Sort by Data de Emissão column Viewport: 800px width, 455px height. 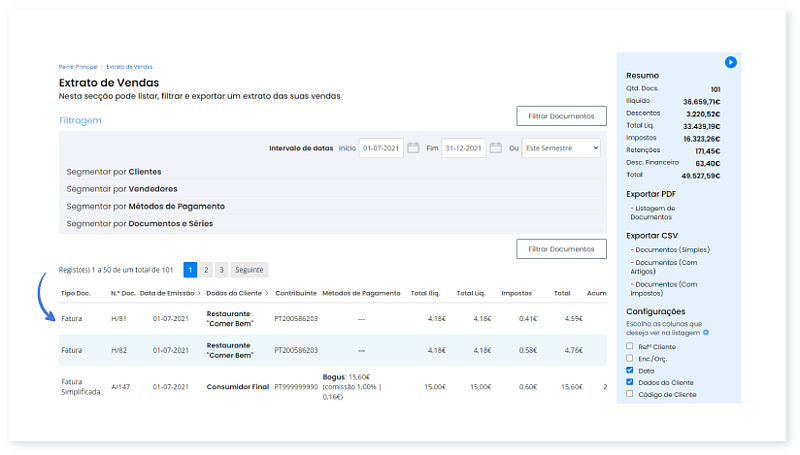click(170, 293)
